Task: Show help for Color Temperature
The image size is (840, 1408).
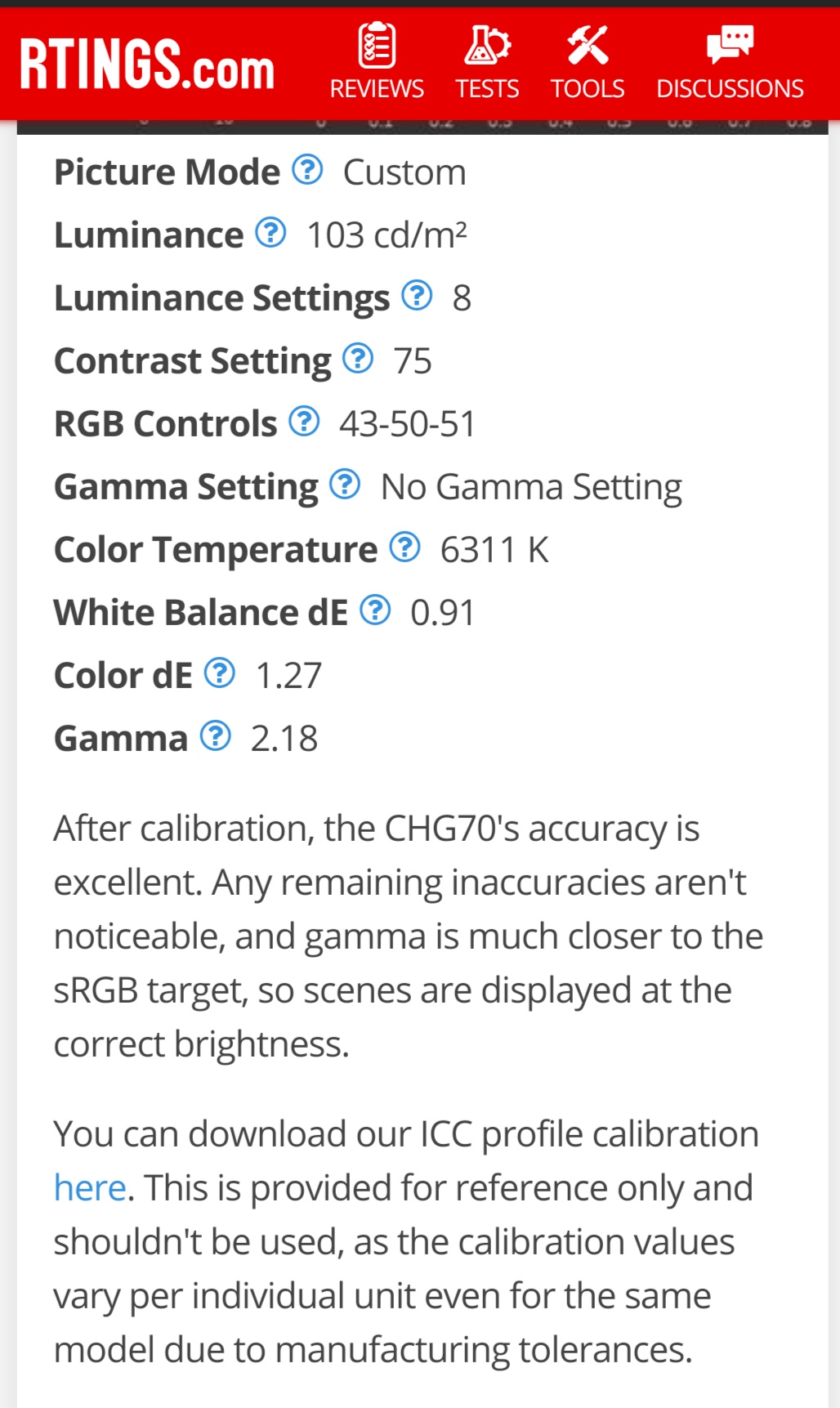Action: tap(404, 548)
